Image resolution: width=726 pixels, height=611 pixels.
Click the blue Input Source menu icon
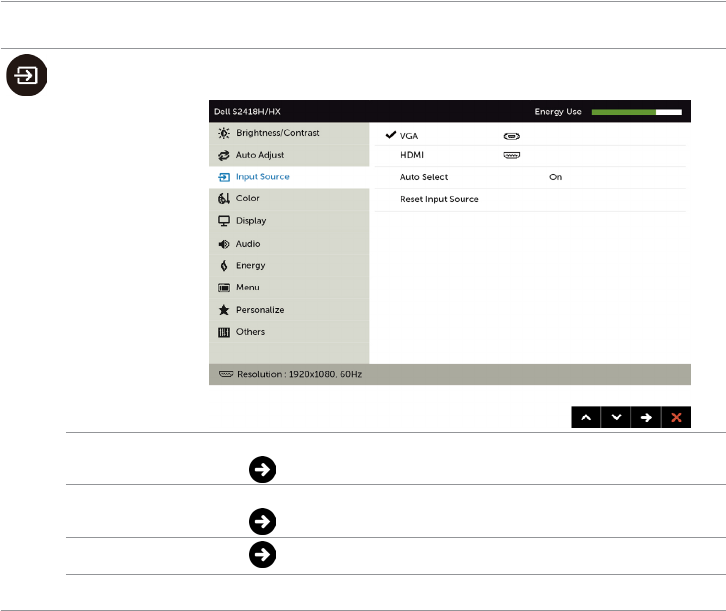(x=224, y=177)
